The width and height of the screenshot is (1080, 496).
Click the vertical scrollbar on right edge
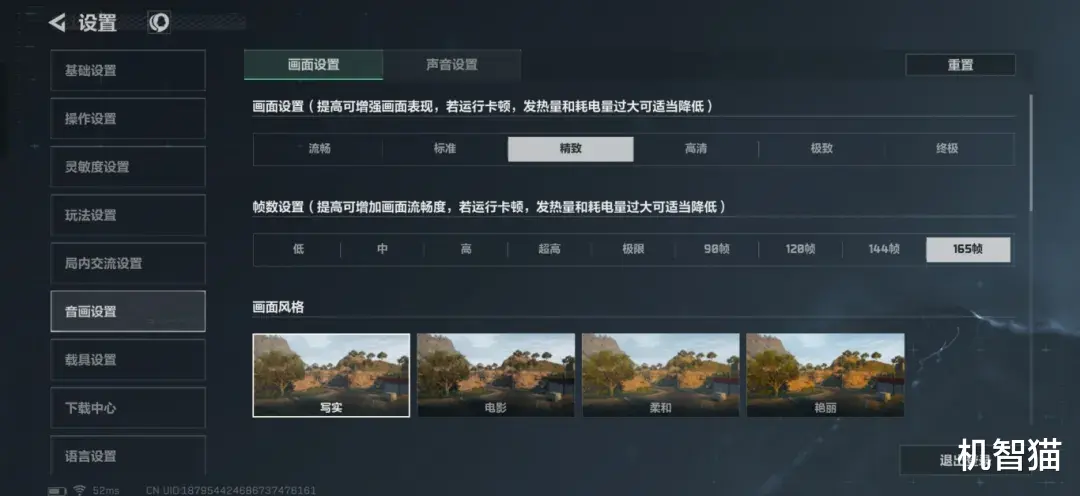(1031, 153)
